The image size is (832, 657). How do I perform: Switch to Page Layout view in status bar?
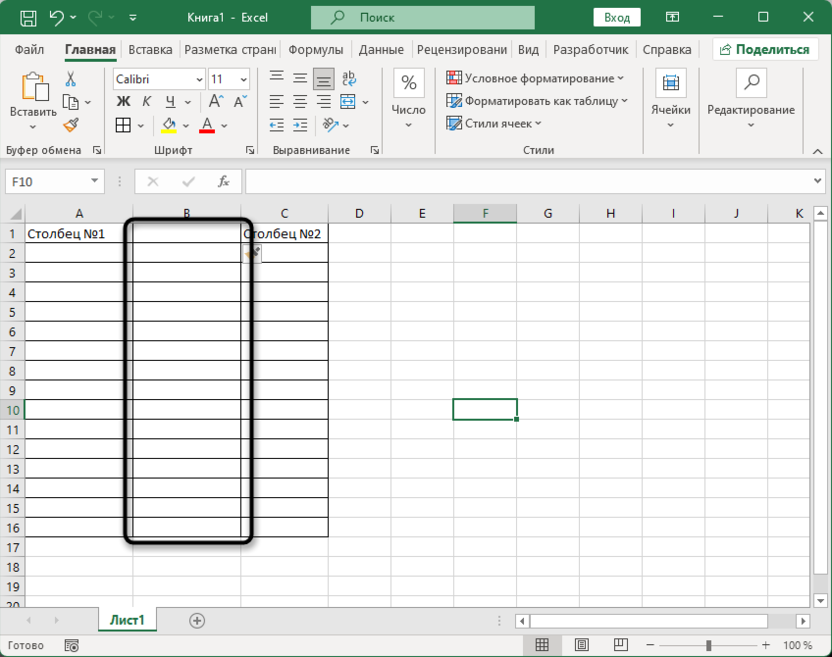(x=580, y=645)
